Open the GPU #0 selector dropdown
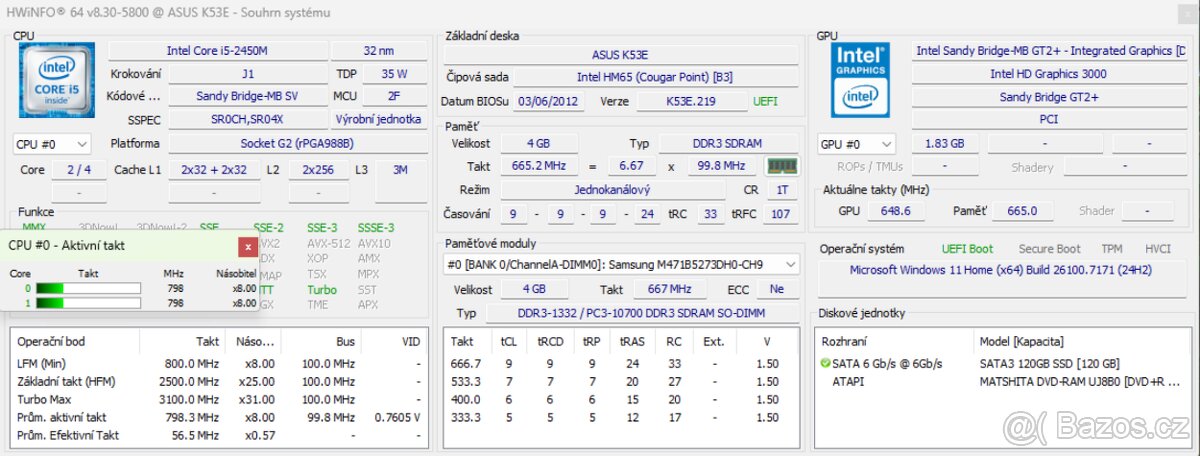Image resolution: width=1200 pixels, height=456 pixels. coord(857,144)
